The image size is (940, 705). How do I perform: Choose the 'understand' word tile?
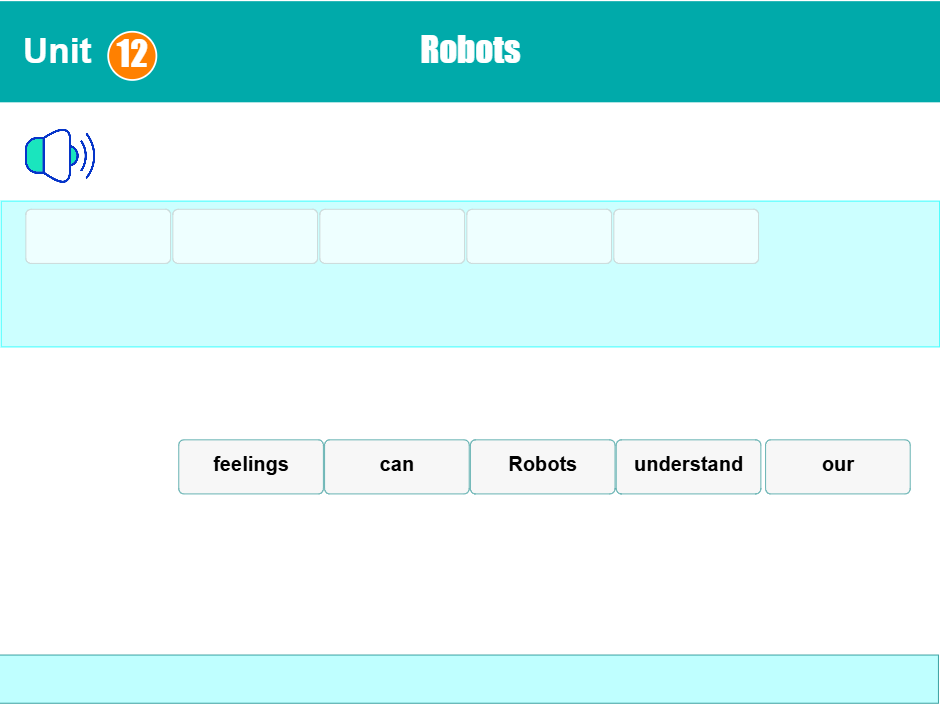click(x=688, y=465)
